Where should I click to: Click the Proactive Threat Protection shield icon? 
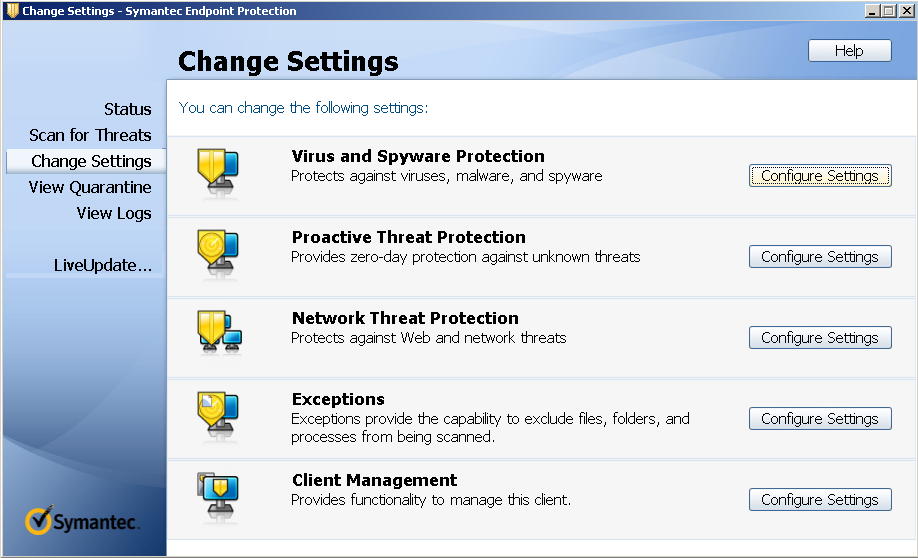click(x=218, y=253)
